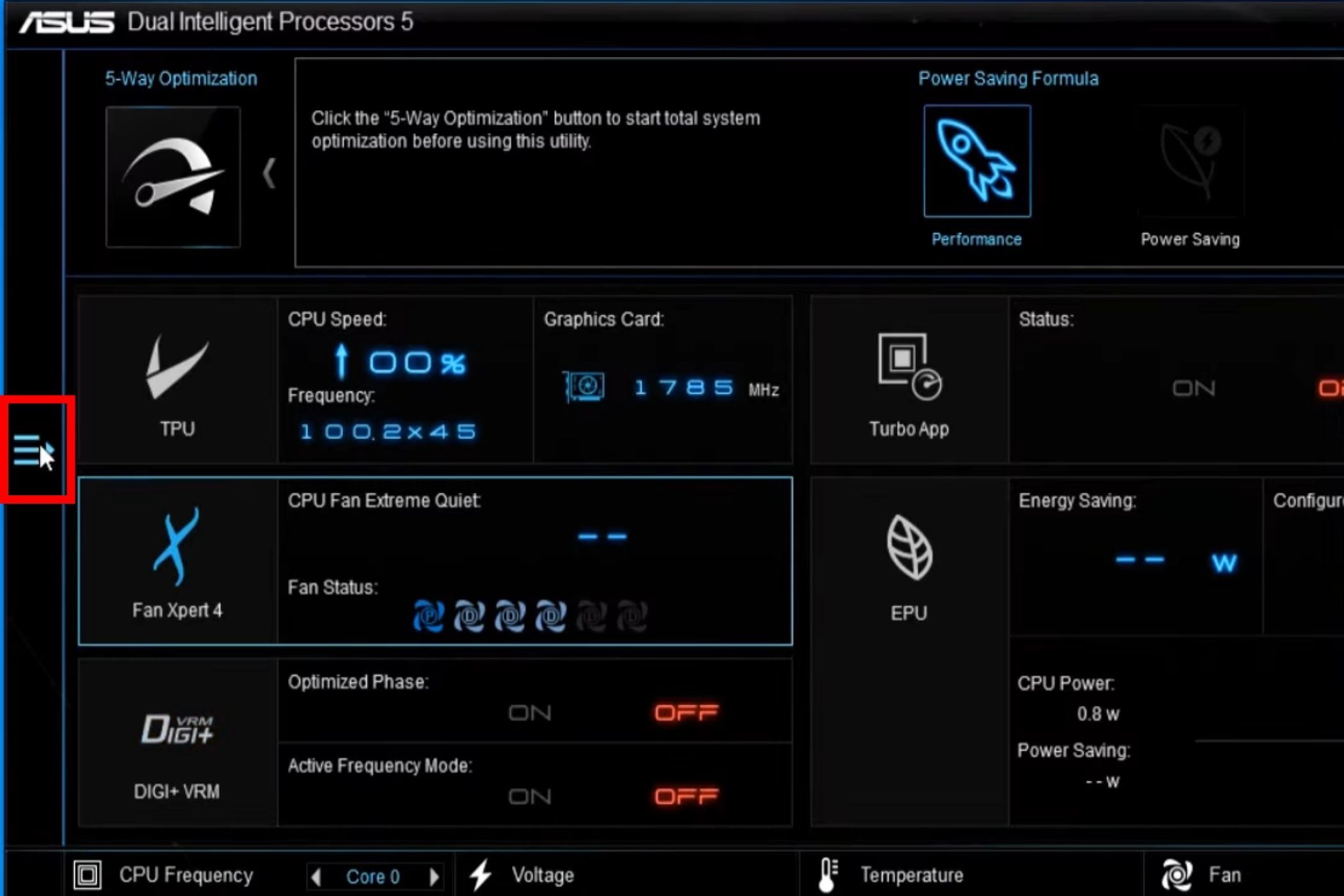Open the Turbo App module icon
The width and height of the screenshot is (1344, 896).
(x=909, y=367)
